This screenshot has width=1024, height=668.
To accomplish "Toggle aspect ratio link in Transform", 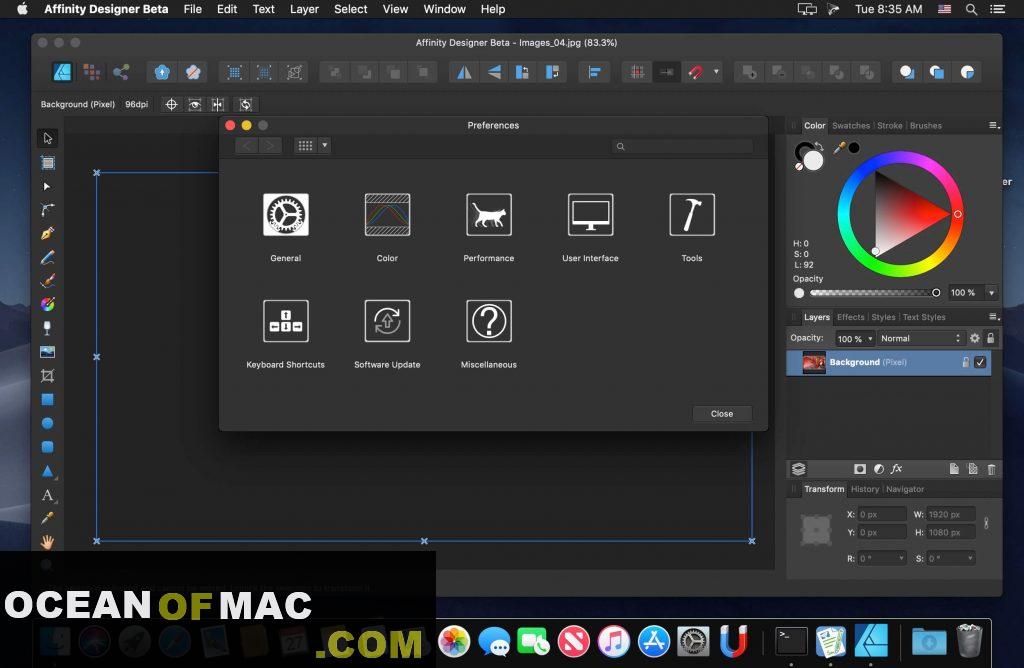I will click(986, 523).
